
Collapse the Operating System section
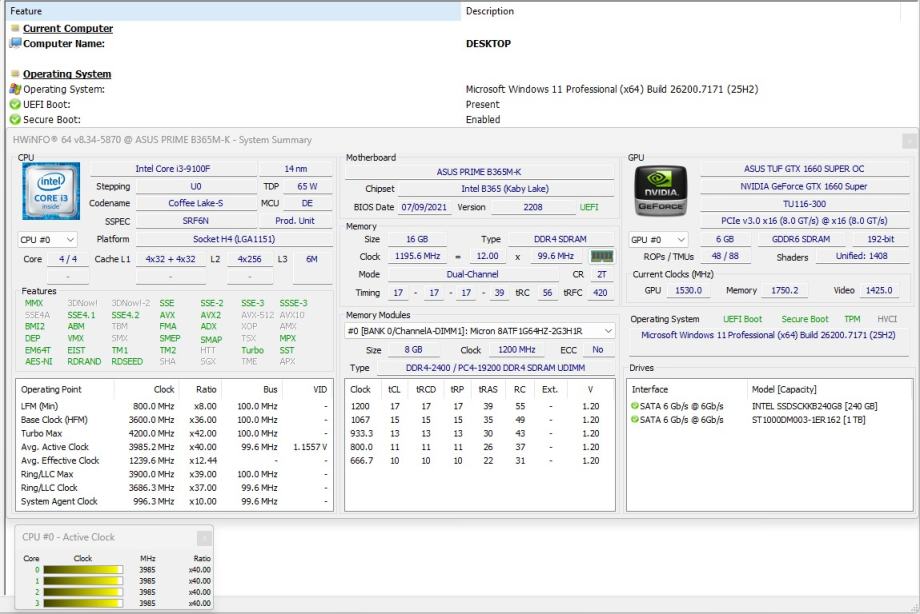pos(15,74)
